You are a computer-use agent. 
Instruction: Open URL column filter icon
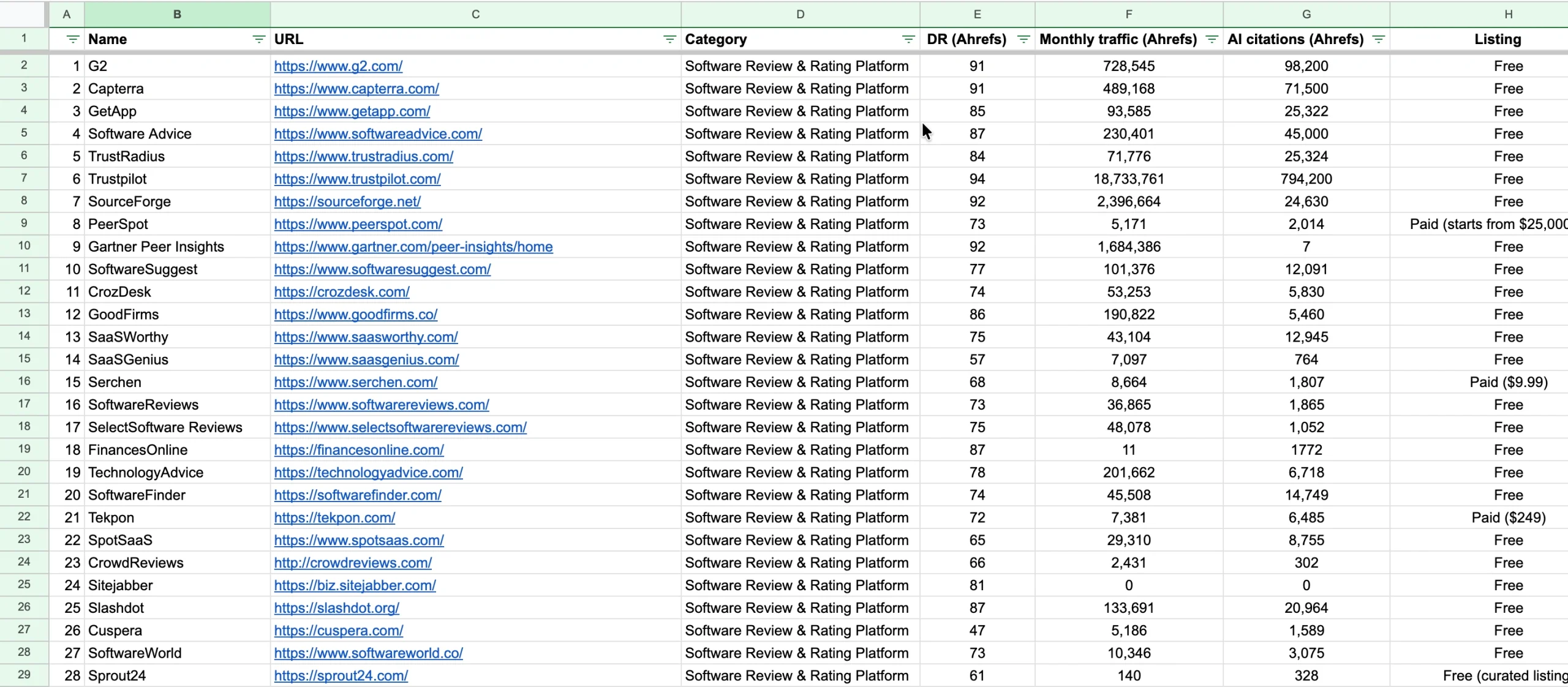pos(669,39)
